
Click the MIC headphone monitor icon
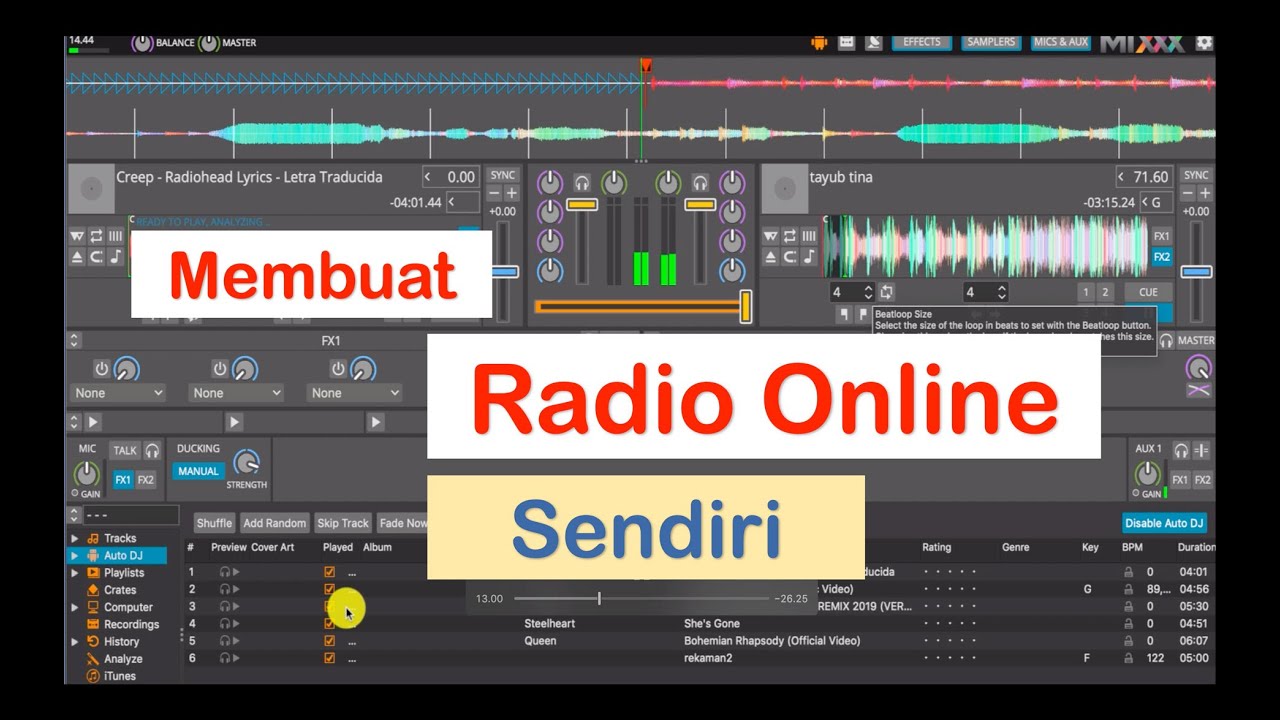(x=152, y=450)
